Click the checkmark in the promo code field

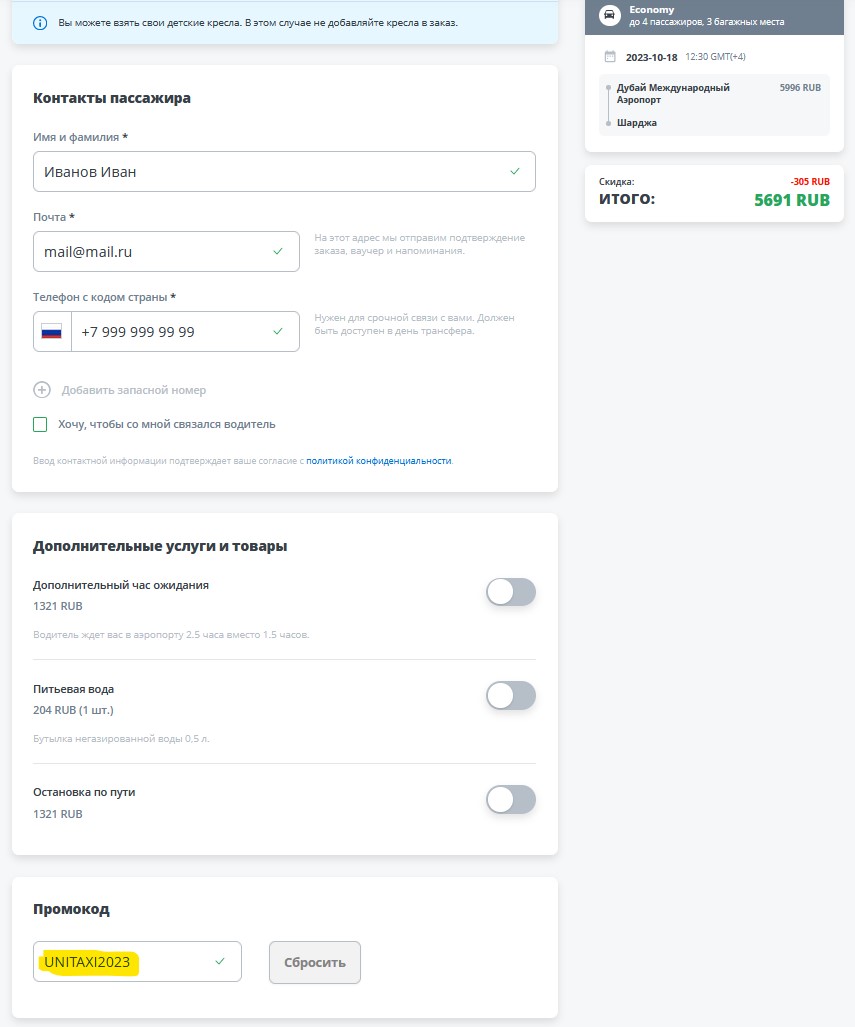(220, 961)
